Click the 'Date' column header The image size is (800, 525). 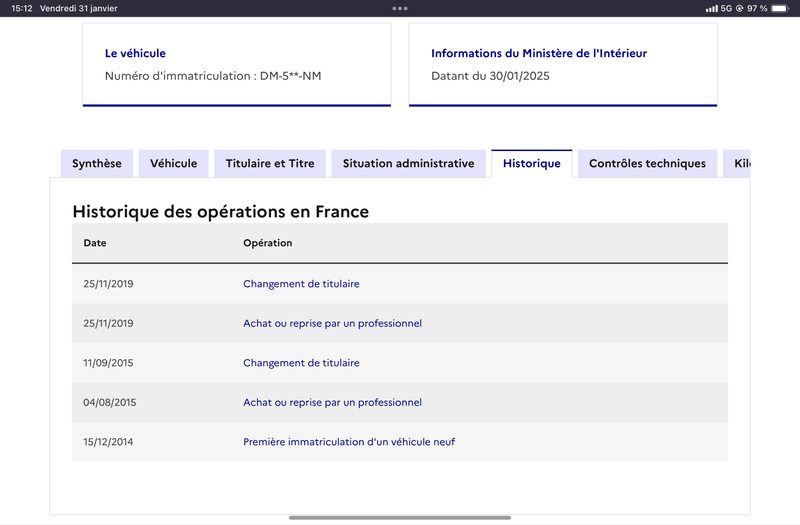click(x=95, y=243)
